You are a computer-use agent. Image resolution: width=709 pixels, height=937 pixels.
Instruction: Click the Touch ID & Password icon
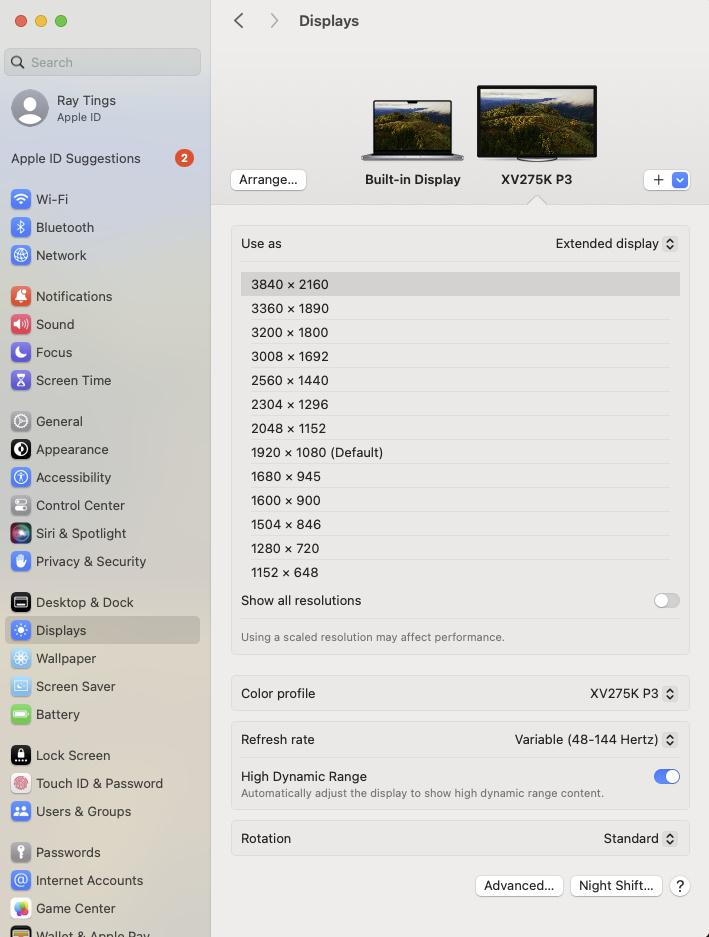click(x=21, y=783)
